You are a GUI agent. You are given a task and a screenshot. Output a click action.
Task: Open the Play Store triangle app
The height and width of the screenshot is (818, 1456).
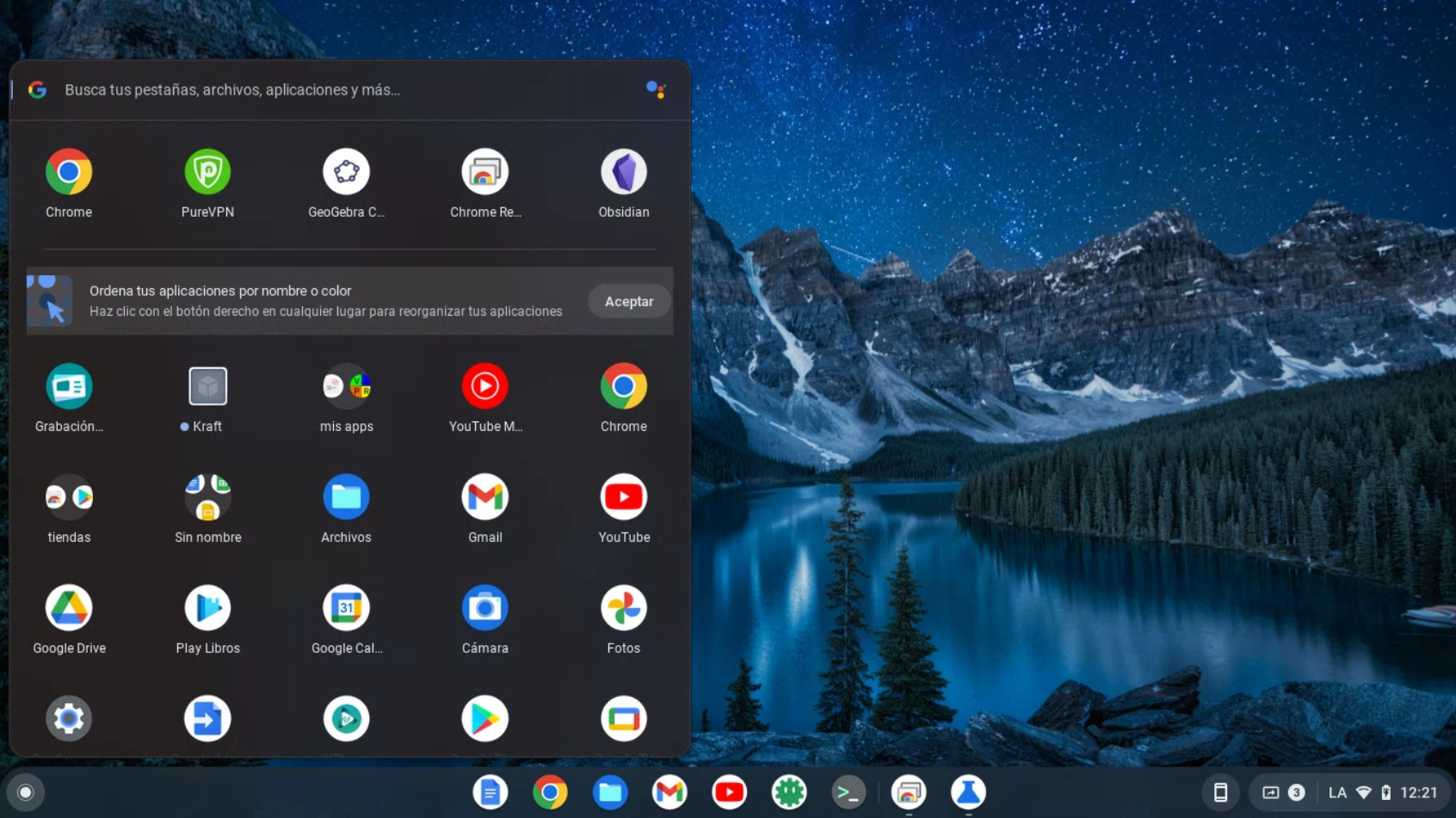point(485,718)
